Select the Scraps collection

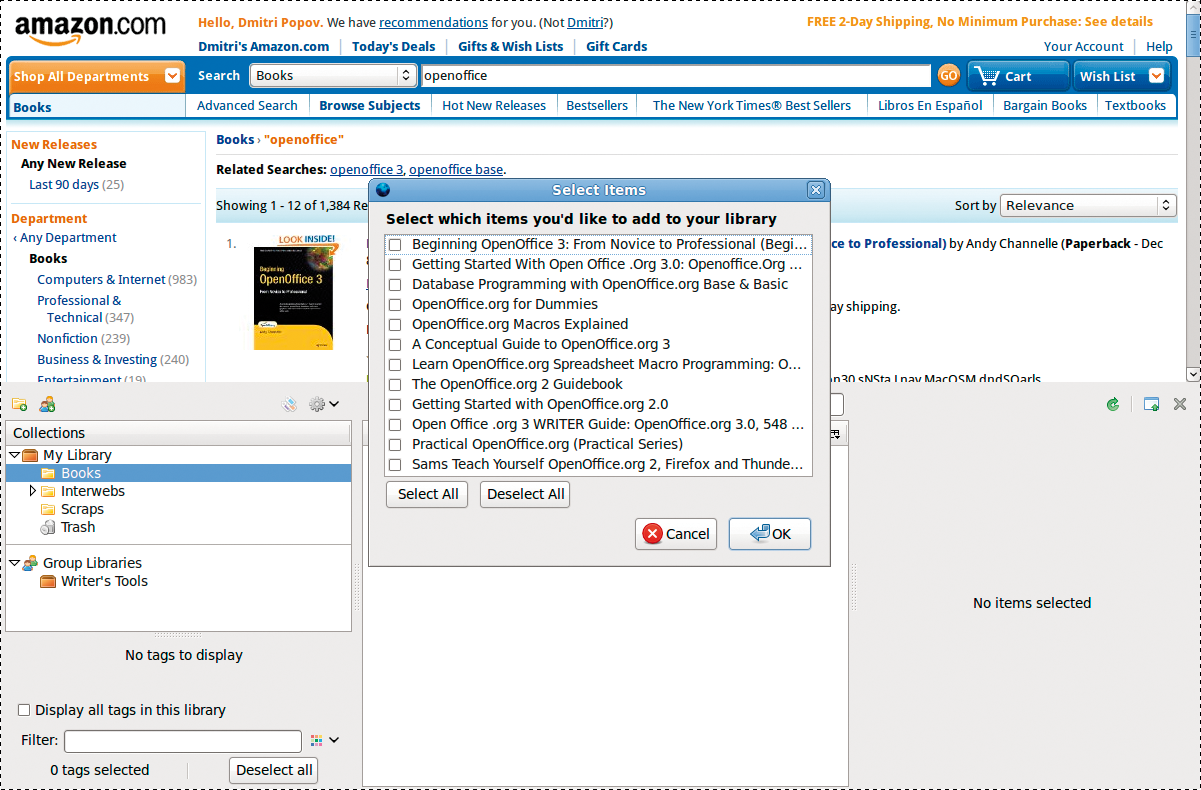178,509
